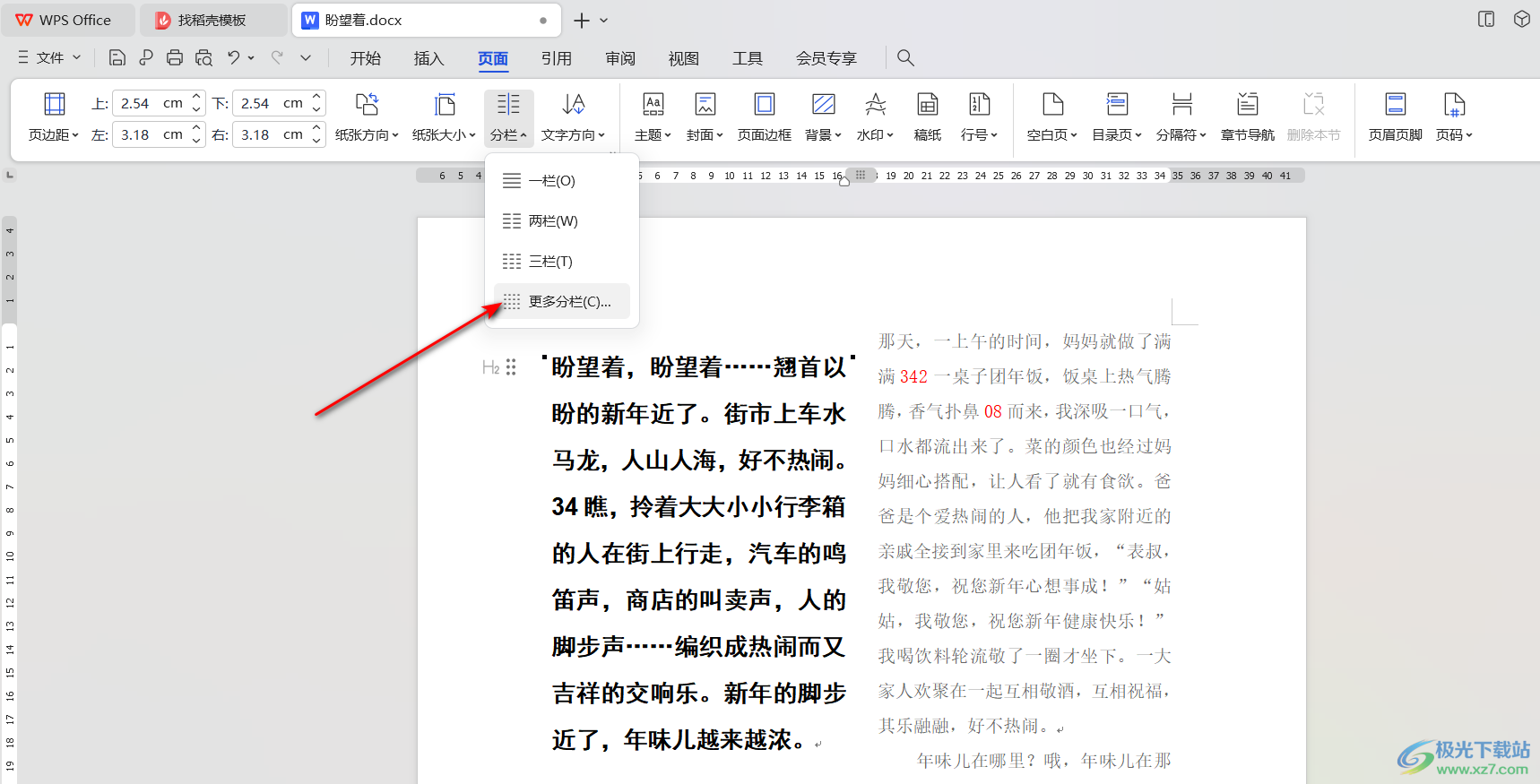Switch to the WPS Office home tab
Image resolution: width=1540 pixels, height=784 pixels.
pos(68,20)
